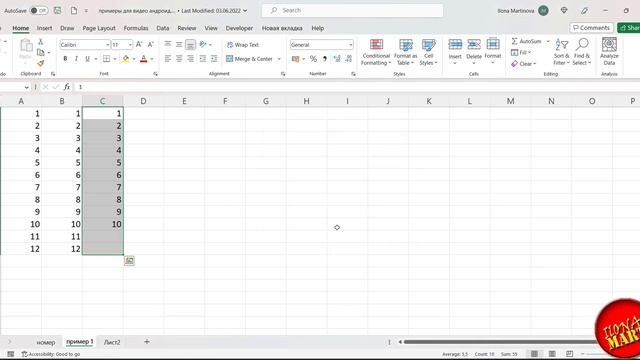Click Accessibility: Good to go status
This screenshot has width=640, height=360.
(x=51, y=354)
